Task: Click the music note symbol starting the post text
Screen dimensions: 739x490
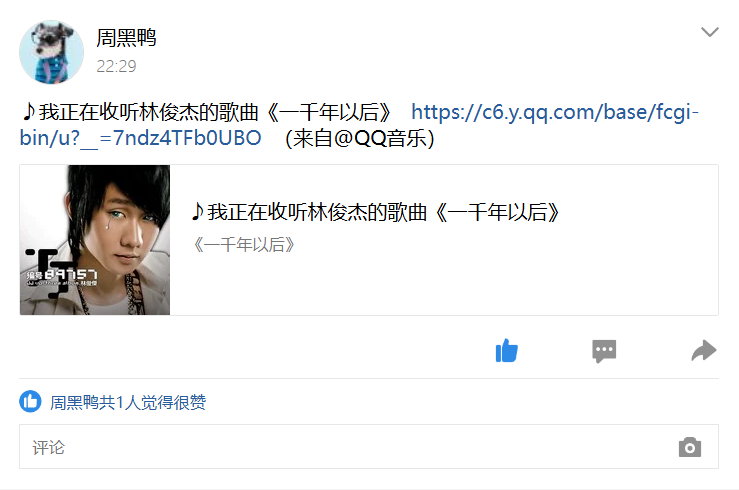Action: pos(29,112)
